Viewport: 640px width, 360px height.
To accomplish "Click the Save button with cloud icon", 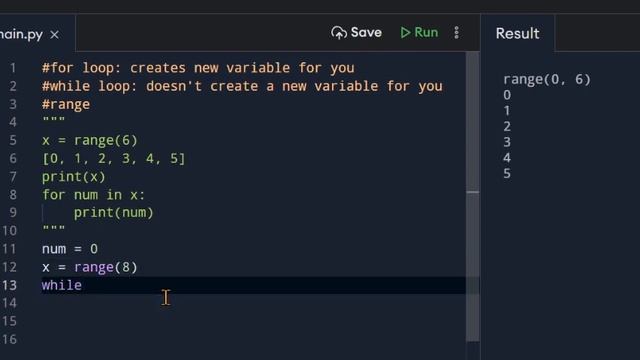I will coord(356,33).
